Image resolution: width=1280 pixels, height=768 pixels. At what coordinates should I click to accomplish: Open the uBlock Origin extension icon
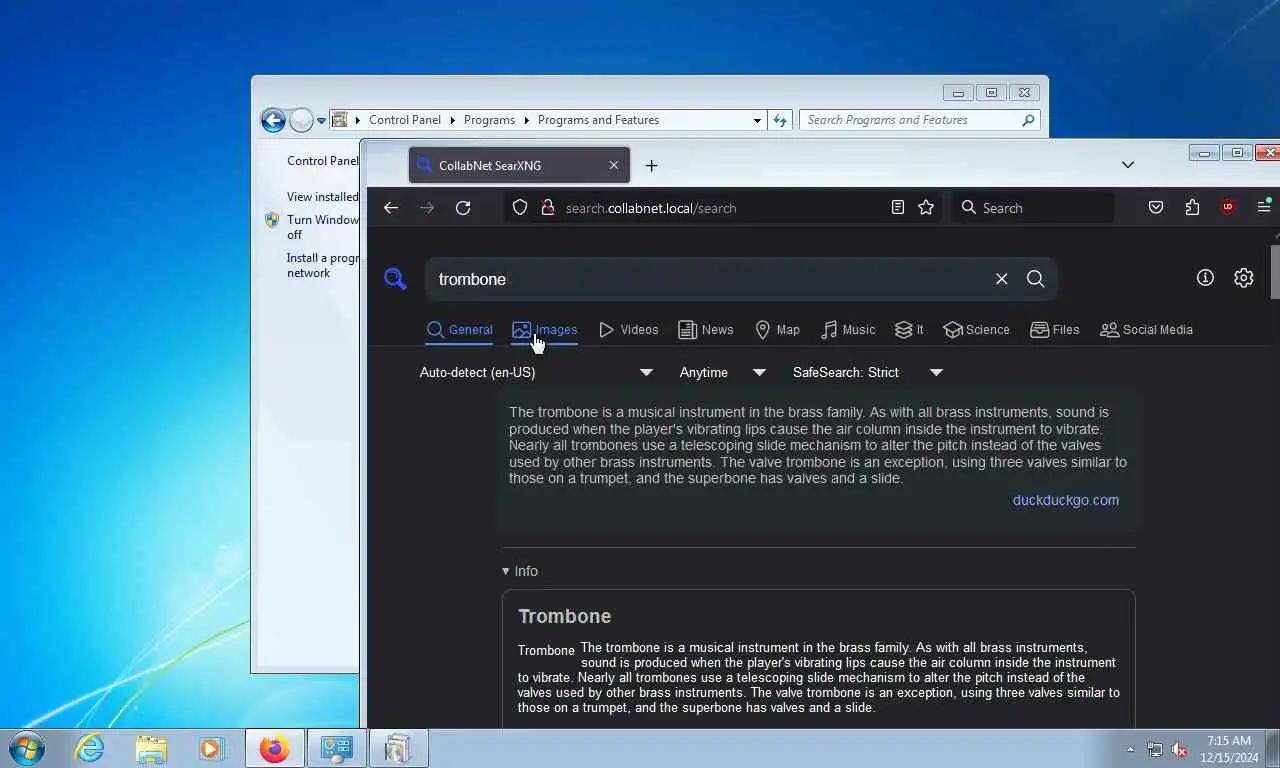(x=1228, y=207)
